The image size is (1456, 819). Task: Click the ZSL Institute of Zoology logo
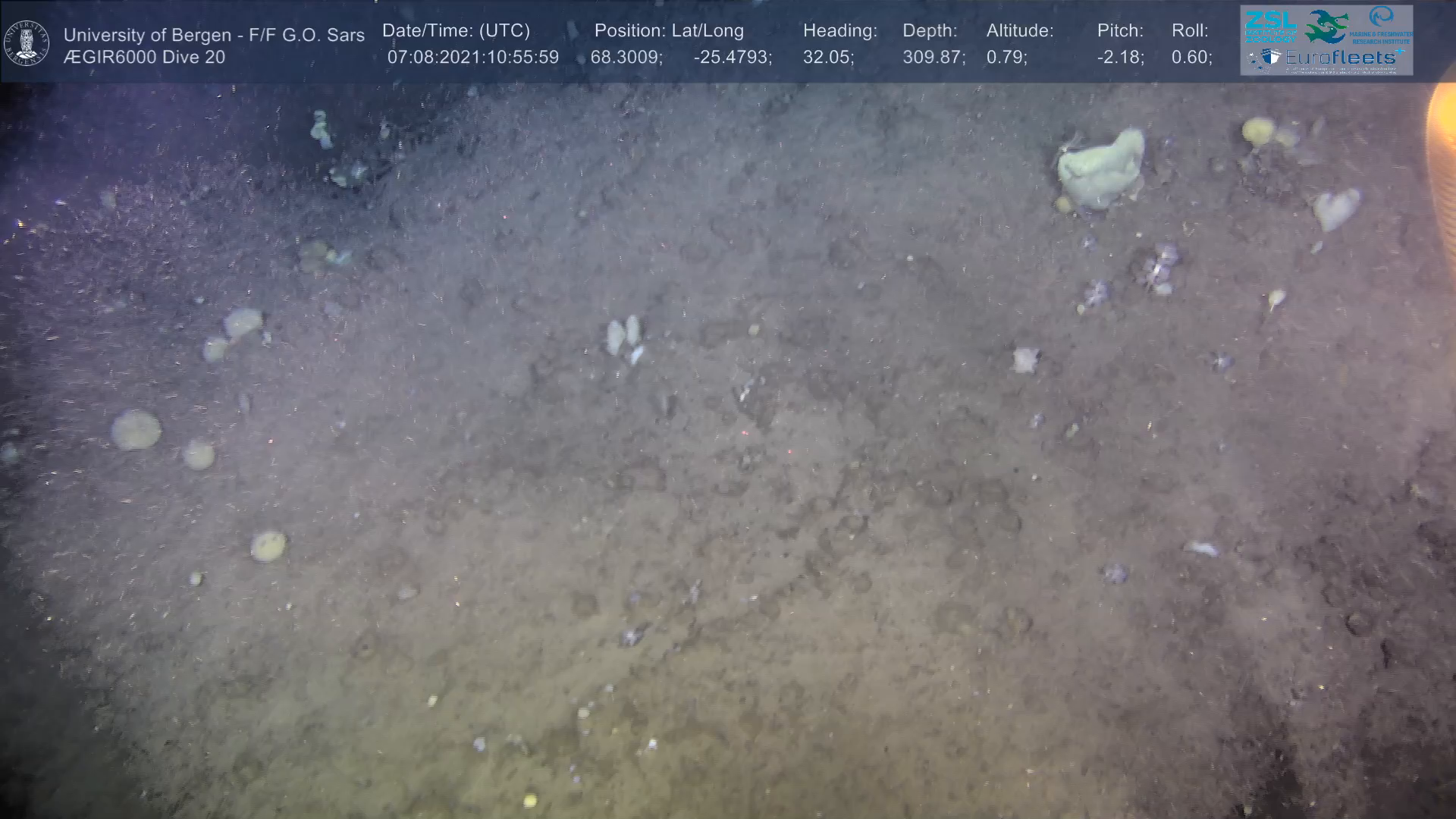click(x=1270, y=25)
